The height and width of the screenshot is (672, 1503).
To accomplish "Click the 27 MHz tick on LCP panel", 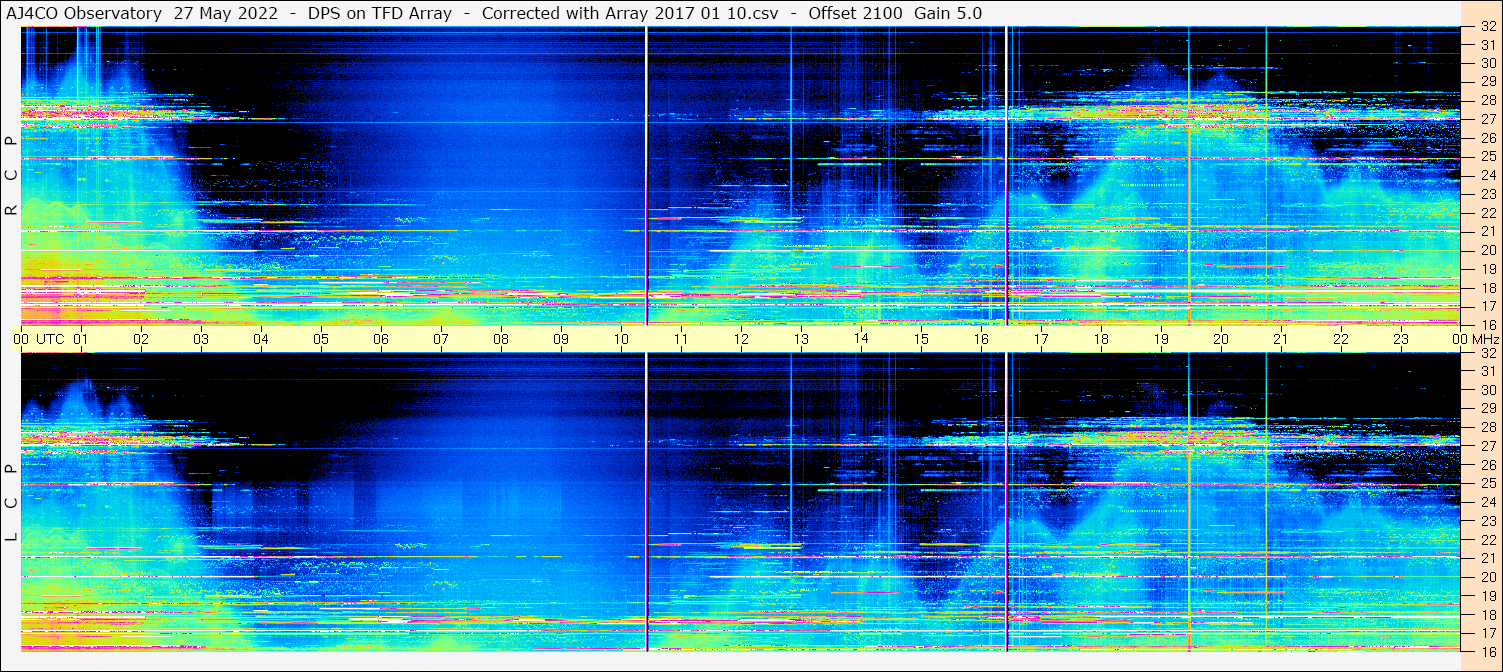I will coord(1487,446).
